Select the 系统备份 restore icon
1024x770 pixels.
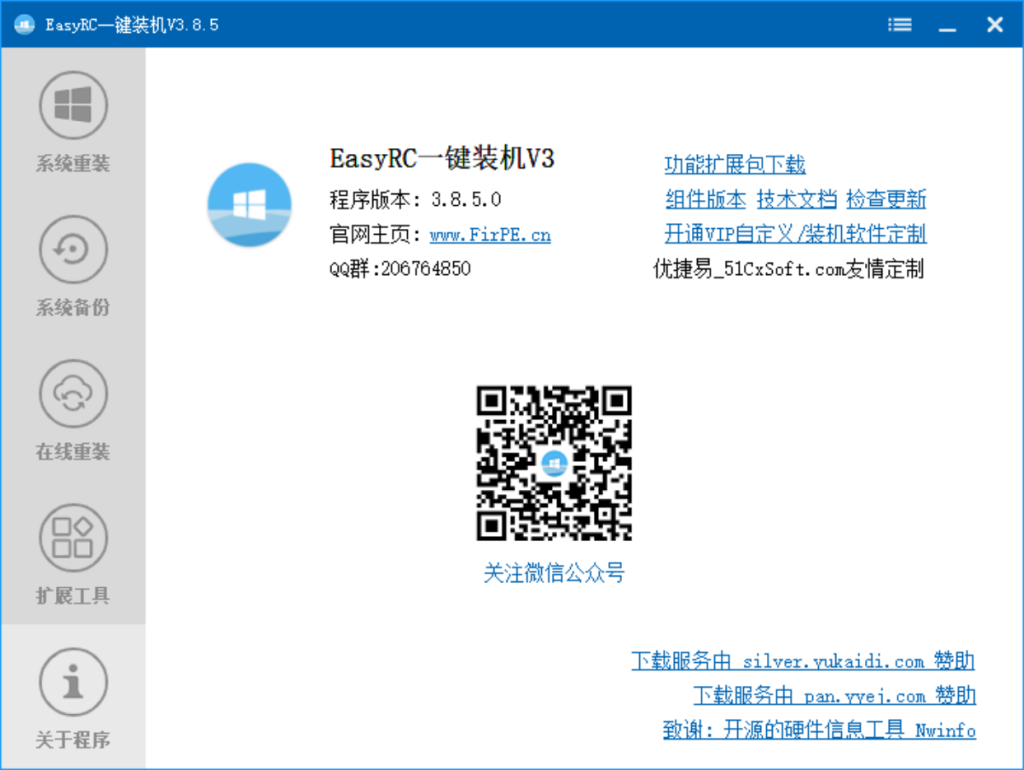(73, 249)
